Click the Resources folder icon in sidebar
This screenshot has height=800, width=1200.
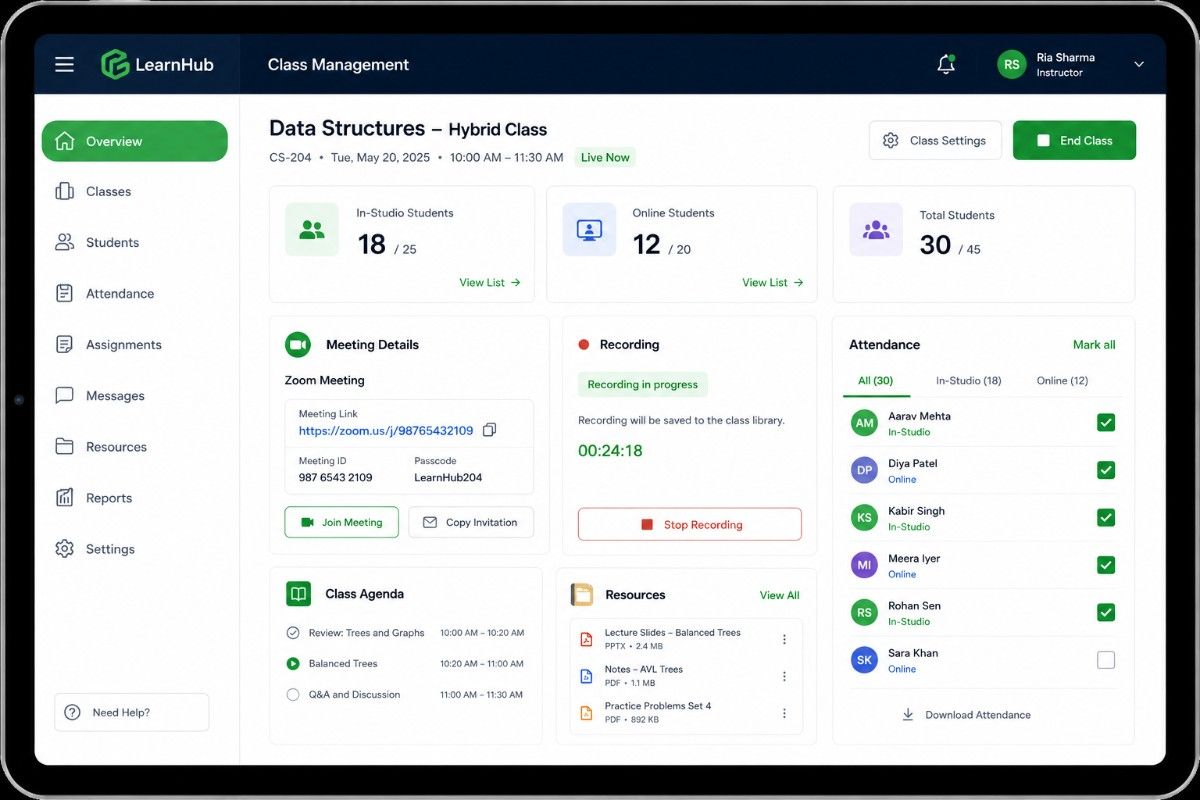click(64, 446)
